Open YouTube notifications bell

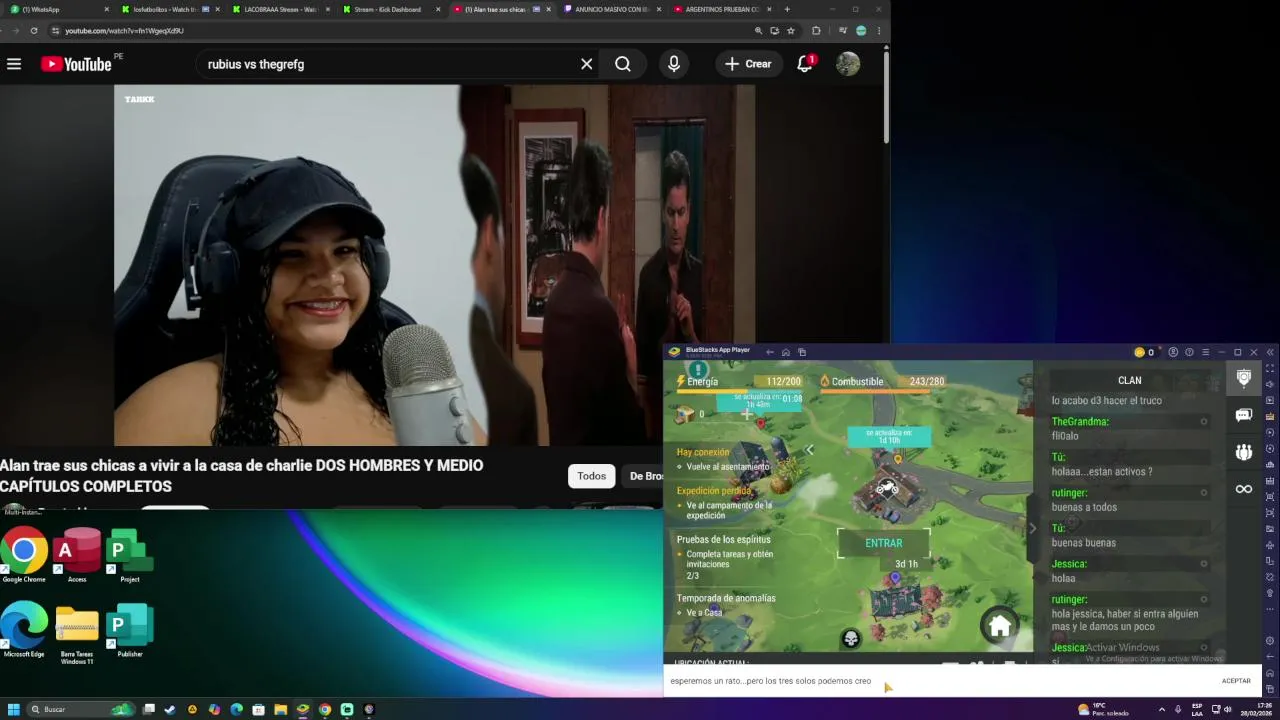click(x=805, y=64)
